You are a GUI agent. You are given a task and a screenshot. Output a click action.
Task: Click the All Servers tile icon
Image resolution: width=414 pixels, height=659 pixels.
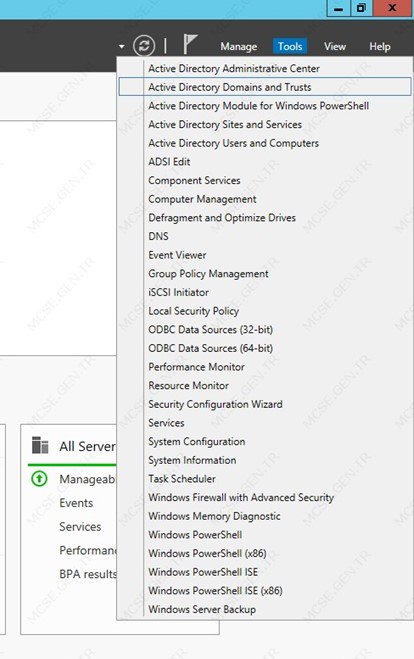point(40,445)
